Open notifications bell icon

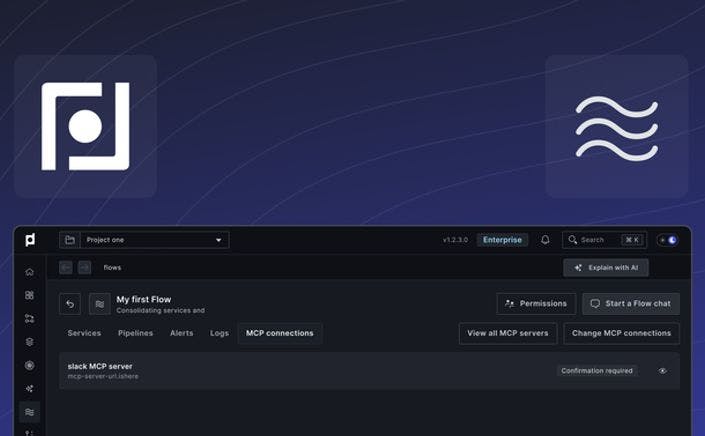click(x=545, y=240)
